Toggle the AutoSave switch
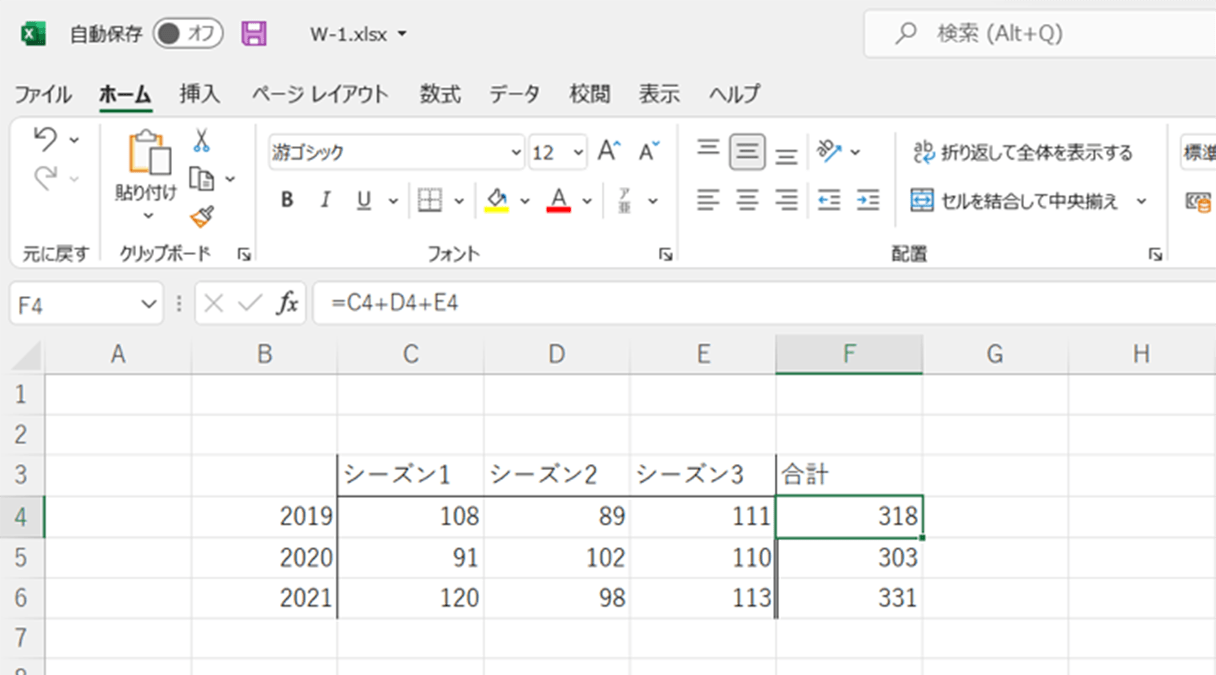 188,34
